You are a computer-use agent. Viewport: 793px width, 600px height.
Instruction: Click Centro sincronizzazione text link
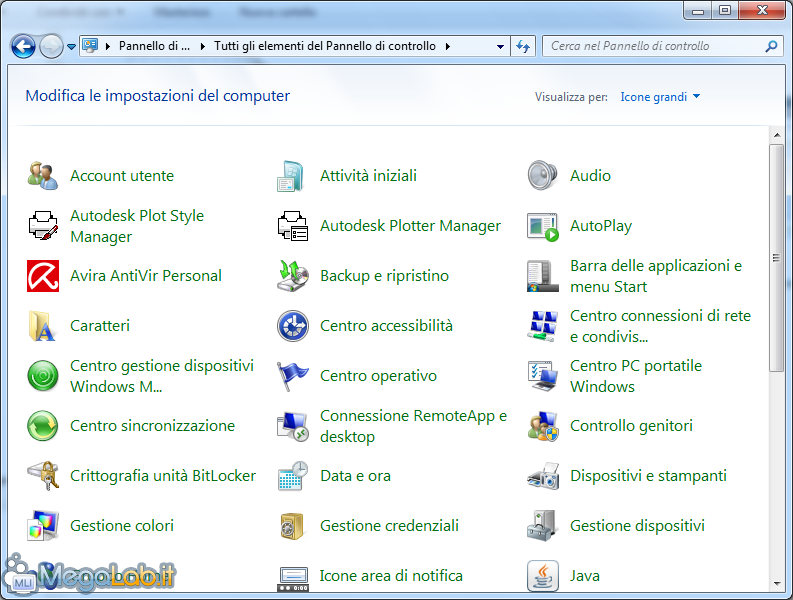click(x=152, y=426)
